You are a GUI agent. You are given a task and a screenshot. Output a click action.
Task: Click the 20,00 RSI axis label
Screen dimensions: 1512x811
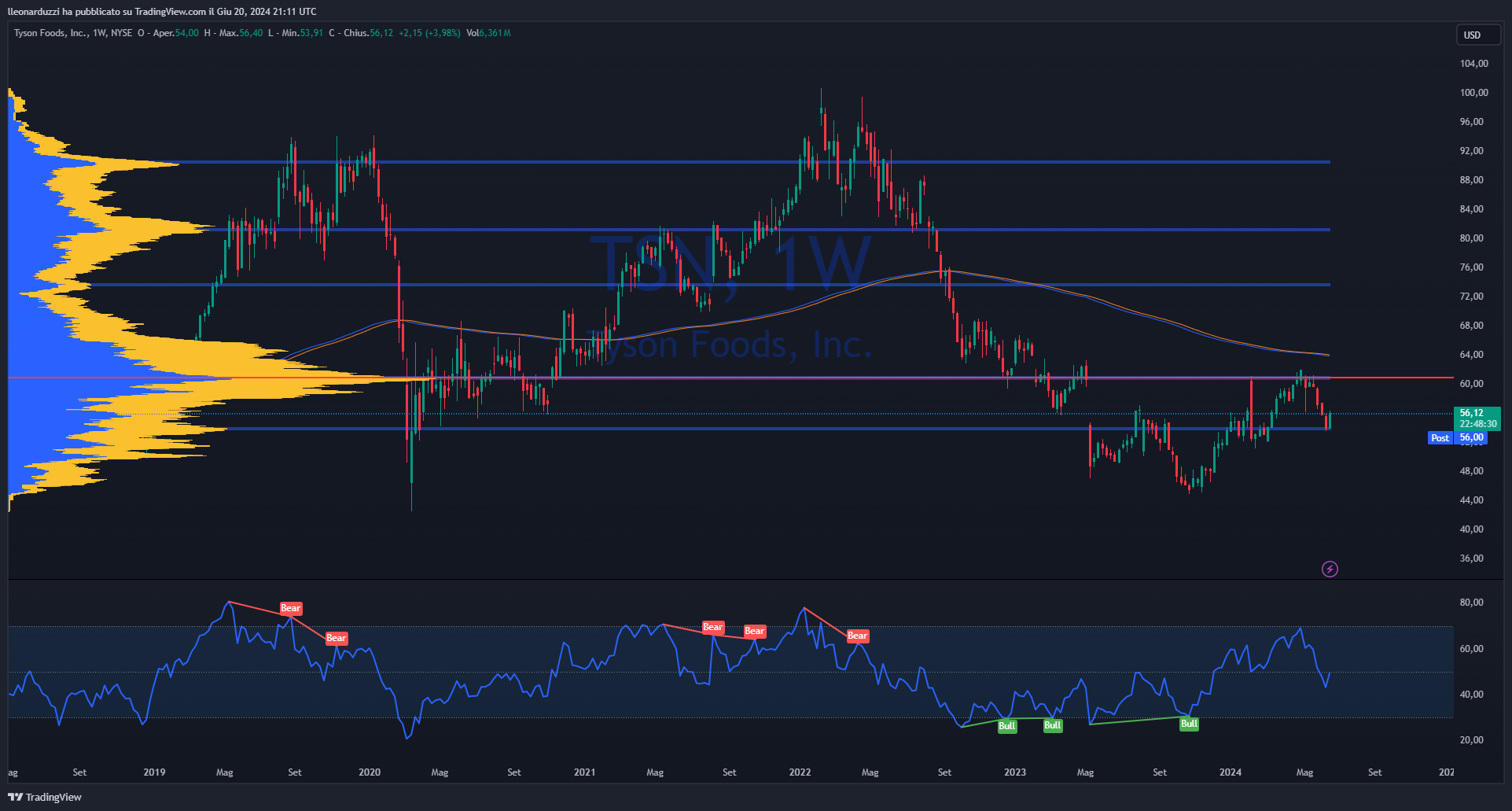[x=1471, y=740]
